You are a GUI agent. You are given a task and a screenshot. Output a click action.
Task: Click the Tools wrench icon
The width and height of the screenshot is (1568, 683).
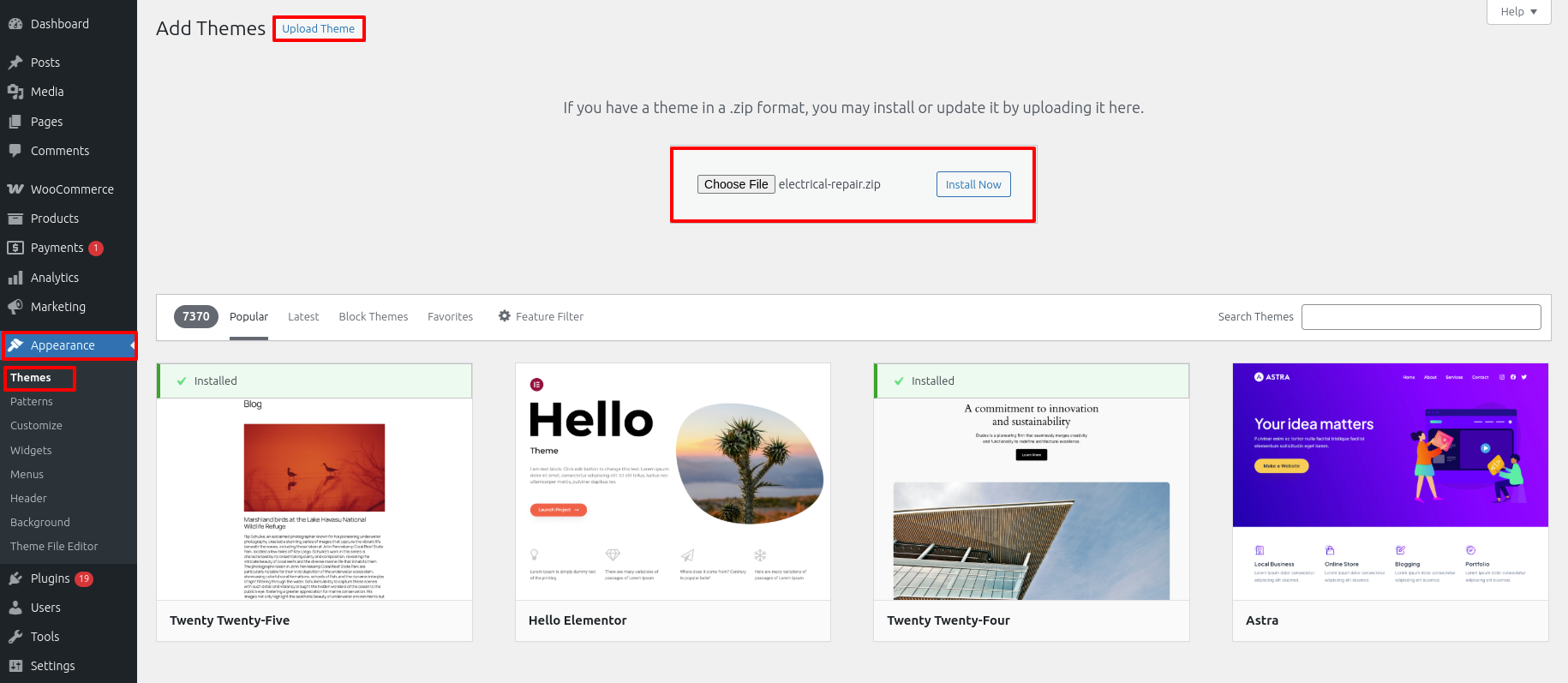(15, 637)
